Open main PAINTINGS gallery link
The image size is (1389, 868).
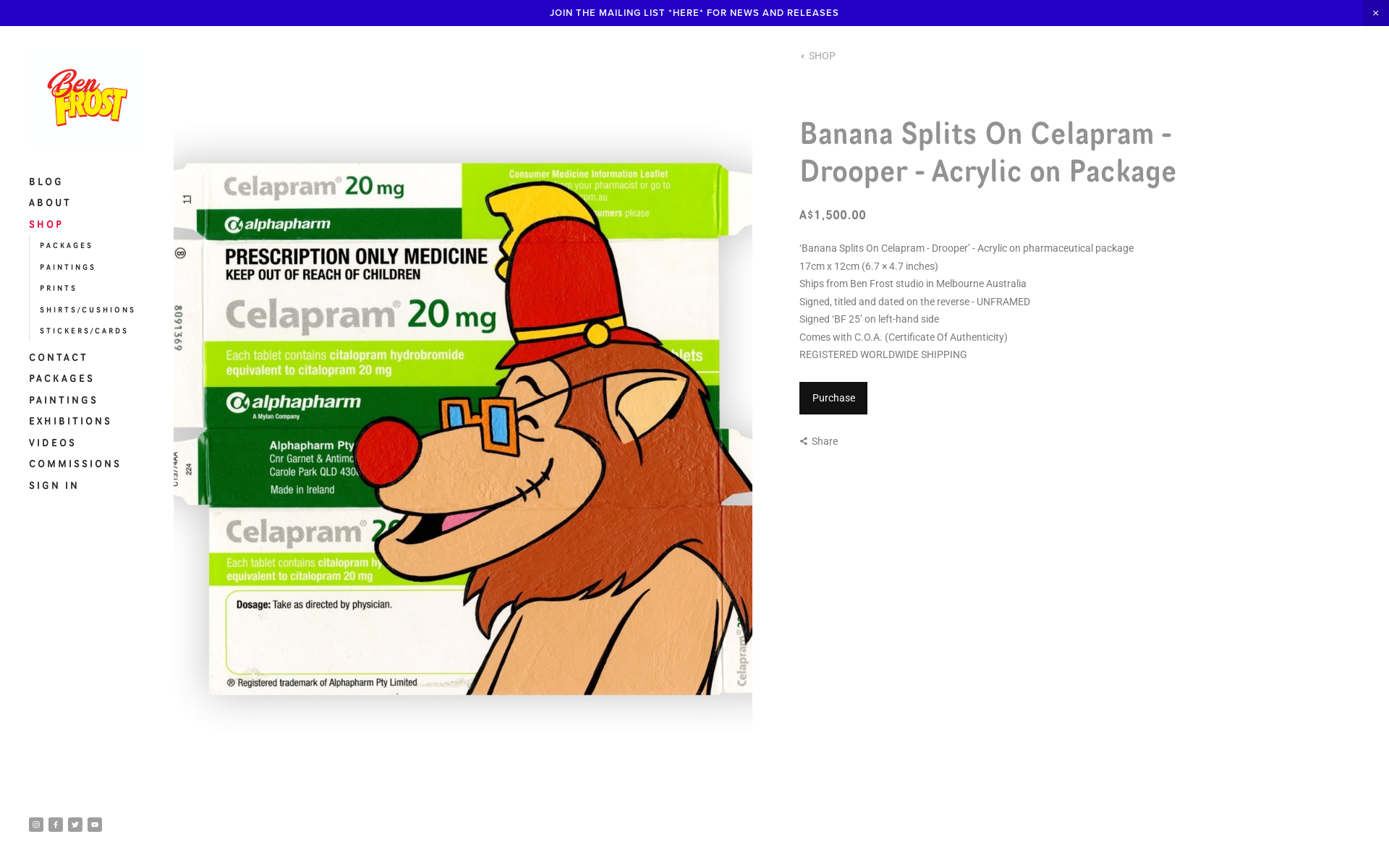(63, 400)
